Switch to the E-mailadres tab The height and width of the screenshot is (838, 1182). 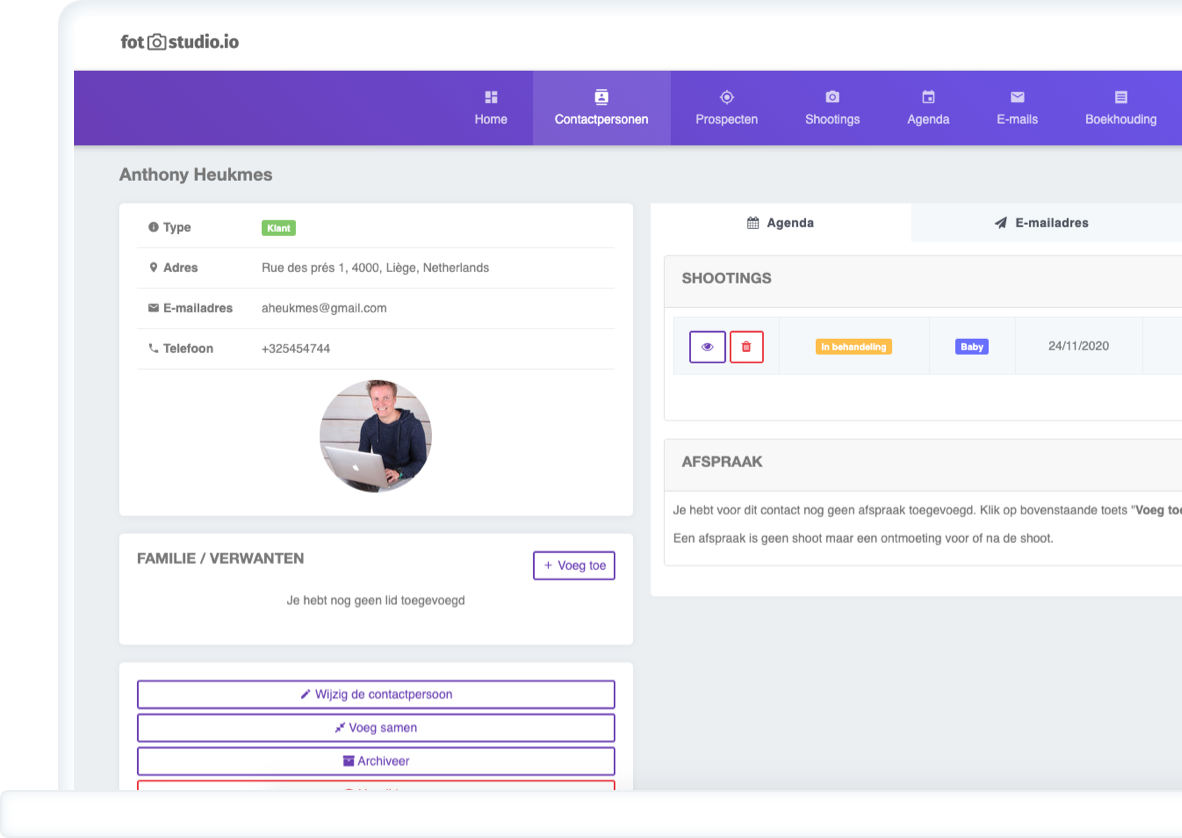tap(1041, 223)
